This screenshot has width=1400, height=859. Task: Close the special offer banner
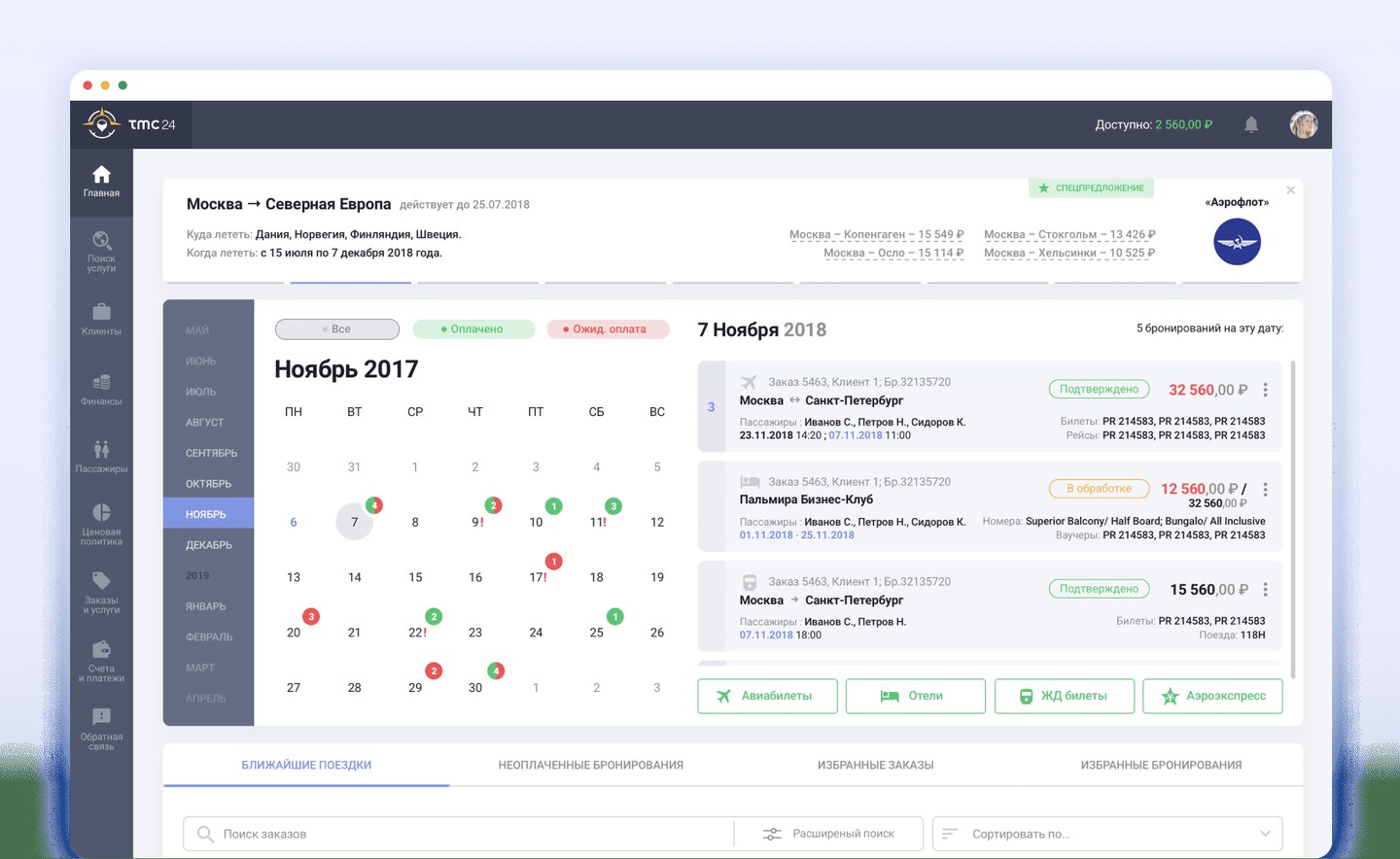tap(1290, 190)
